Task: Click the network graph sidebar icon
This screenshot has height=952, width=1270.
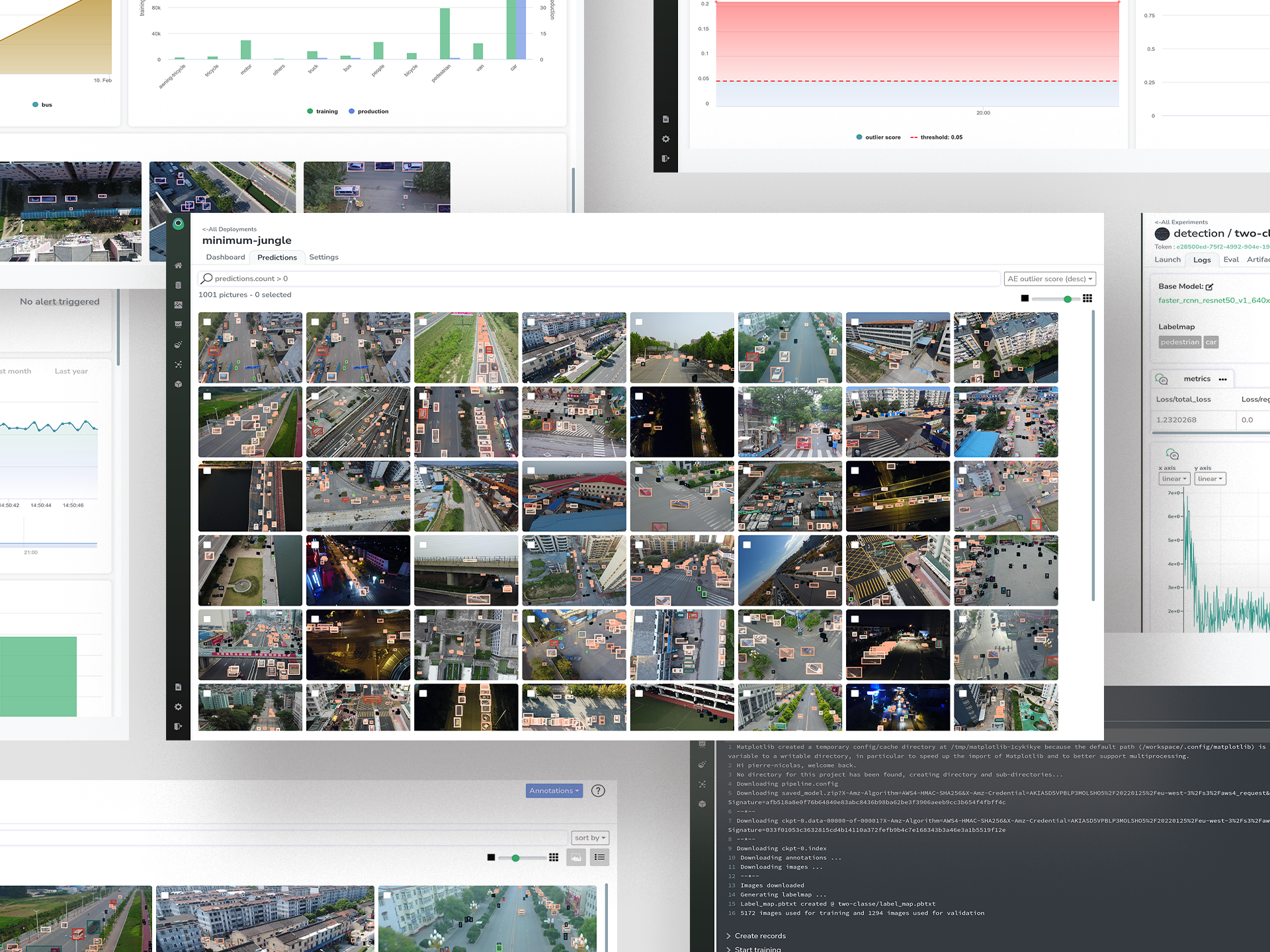Action: click(178, 364)
